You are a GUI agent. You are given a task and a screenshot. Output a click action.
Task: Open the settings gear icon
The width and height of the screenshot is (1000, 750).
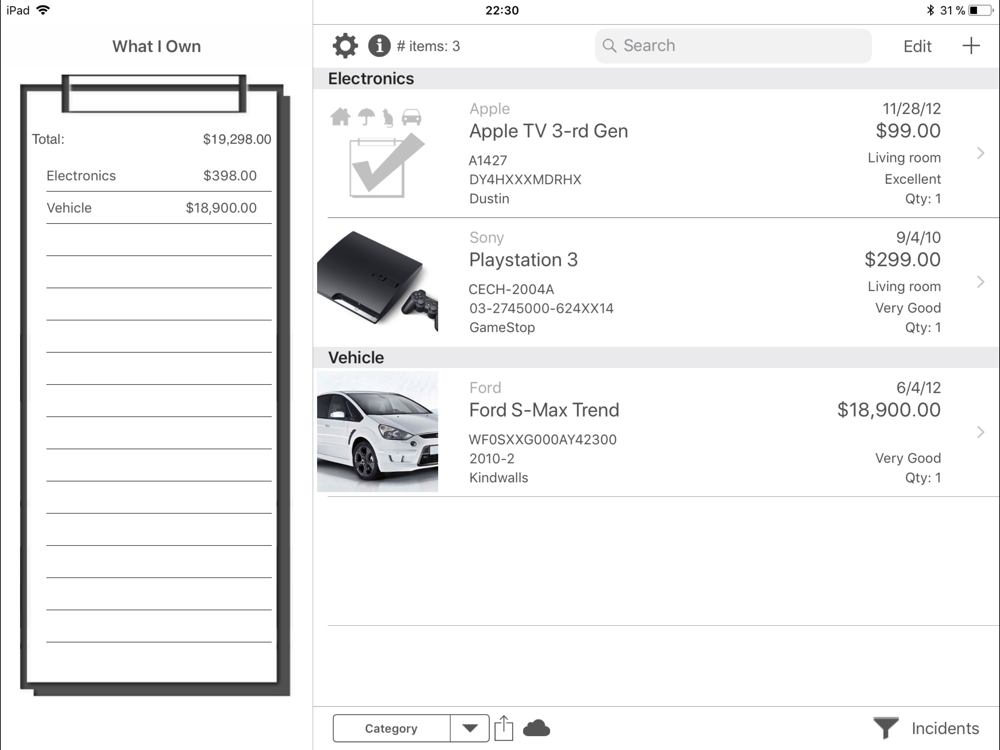pyautogui.click(x=345, y=46)
